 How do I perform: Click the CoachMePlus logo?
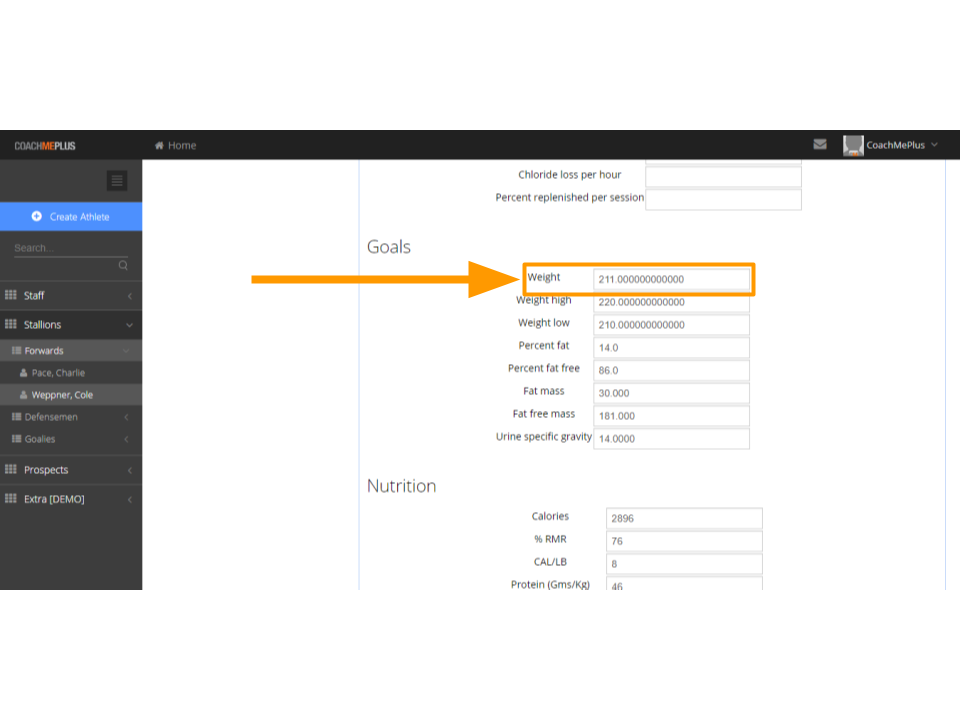[45, 146]
